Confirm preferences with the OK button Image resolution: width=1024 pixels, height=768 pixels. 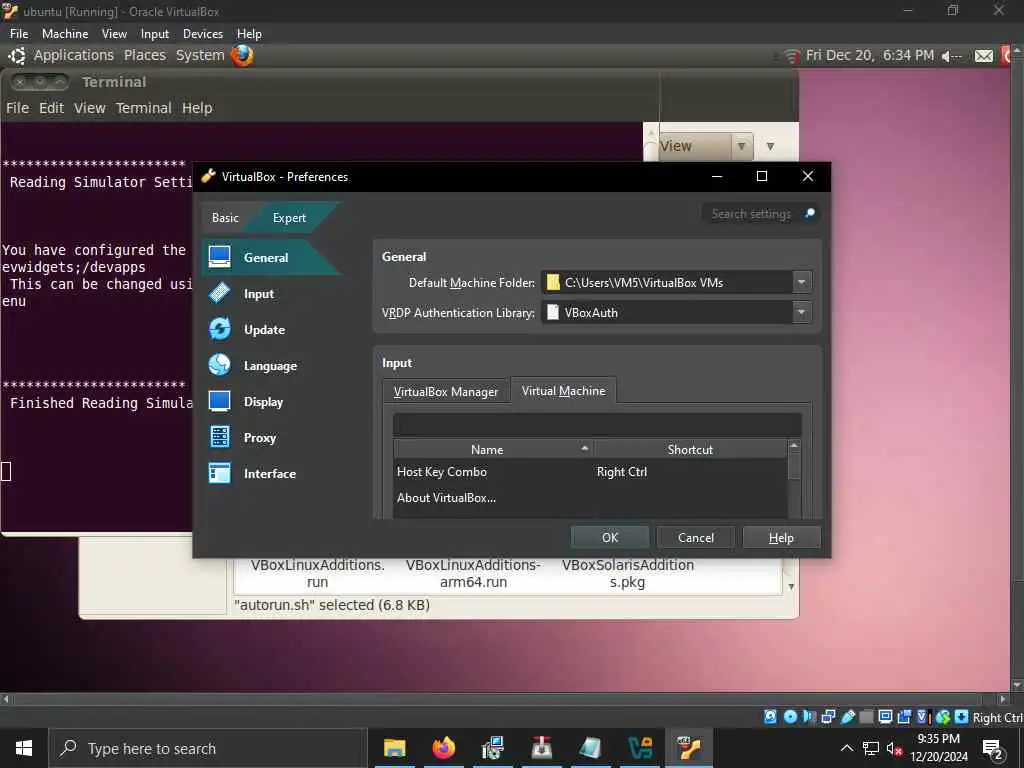[x=610, y=537]
